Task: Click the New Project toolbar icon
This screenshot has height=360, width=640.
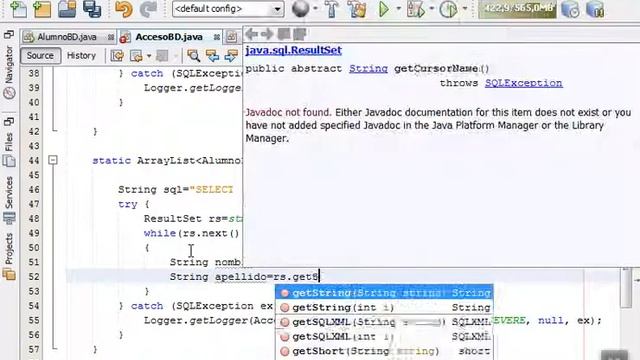Action: click(42, 9)
